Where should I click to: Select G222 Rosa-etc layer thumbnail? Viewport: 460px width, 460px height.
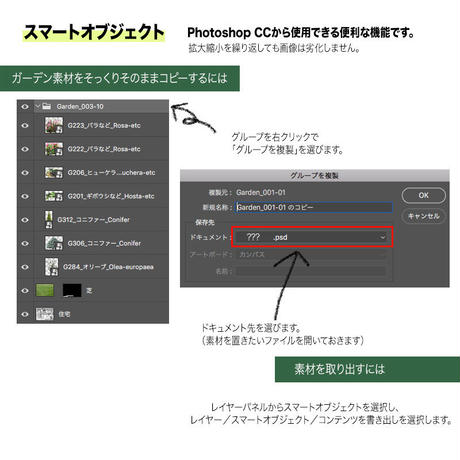click(54, 149)
